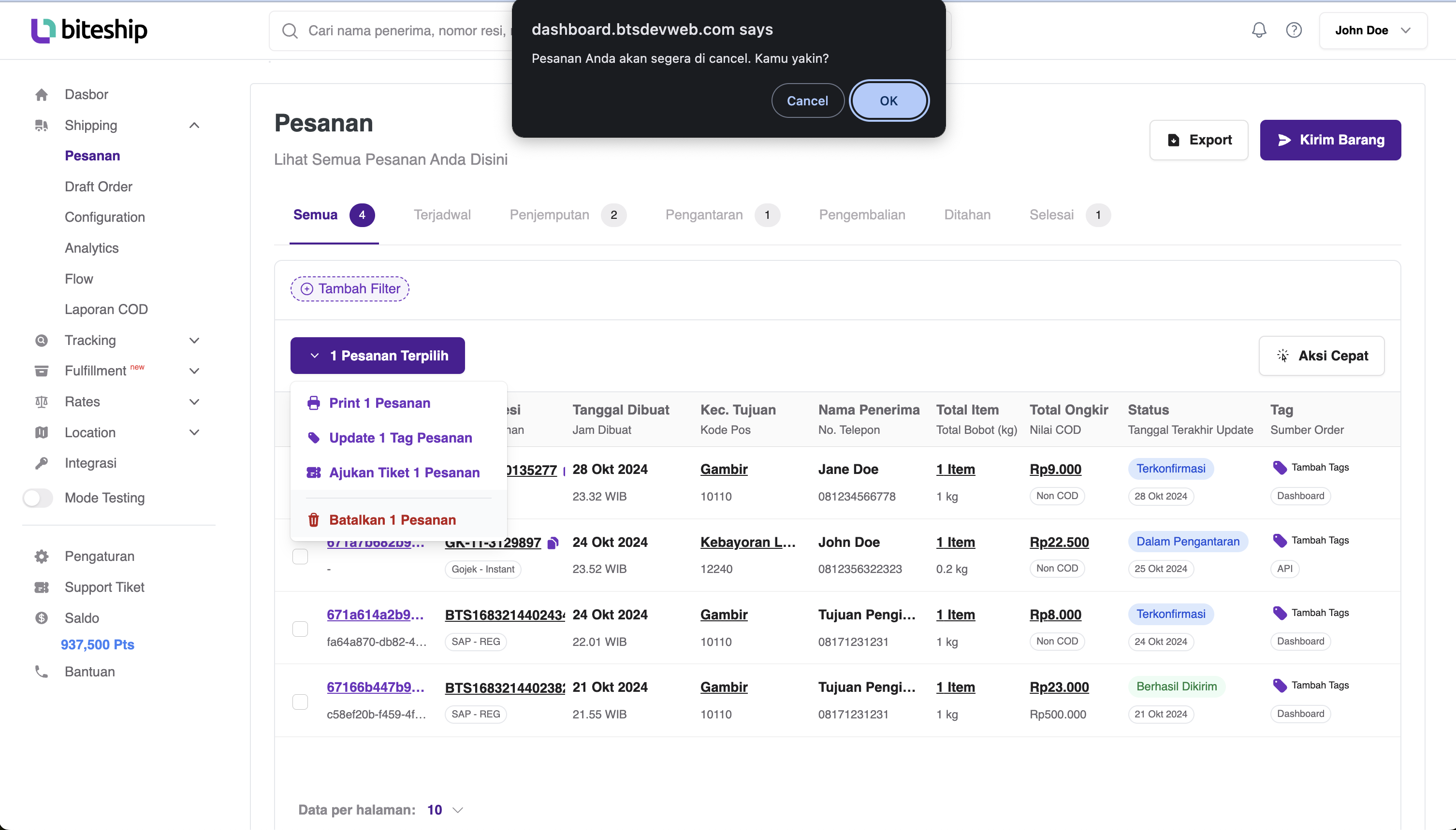Image resolution: width=1456 pixels, height=830 pixels.
Task: Open the notifications bell icon
Action: coord(1259,30)
